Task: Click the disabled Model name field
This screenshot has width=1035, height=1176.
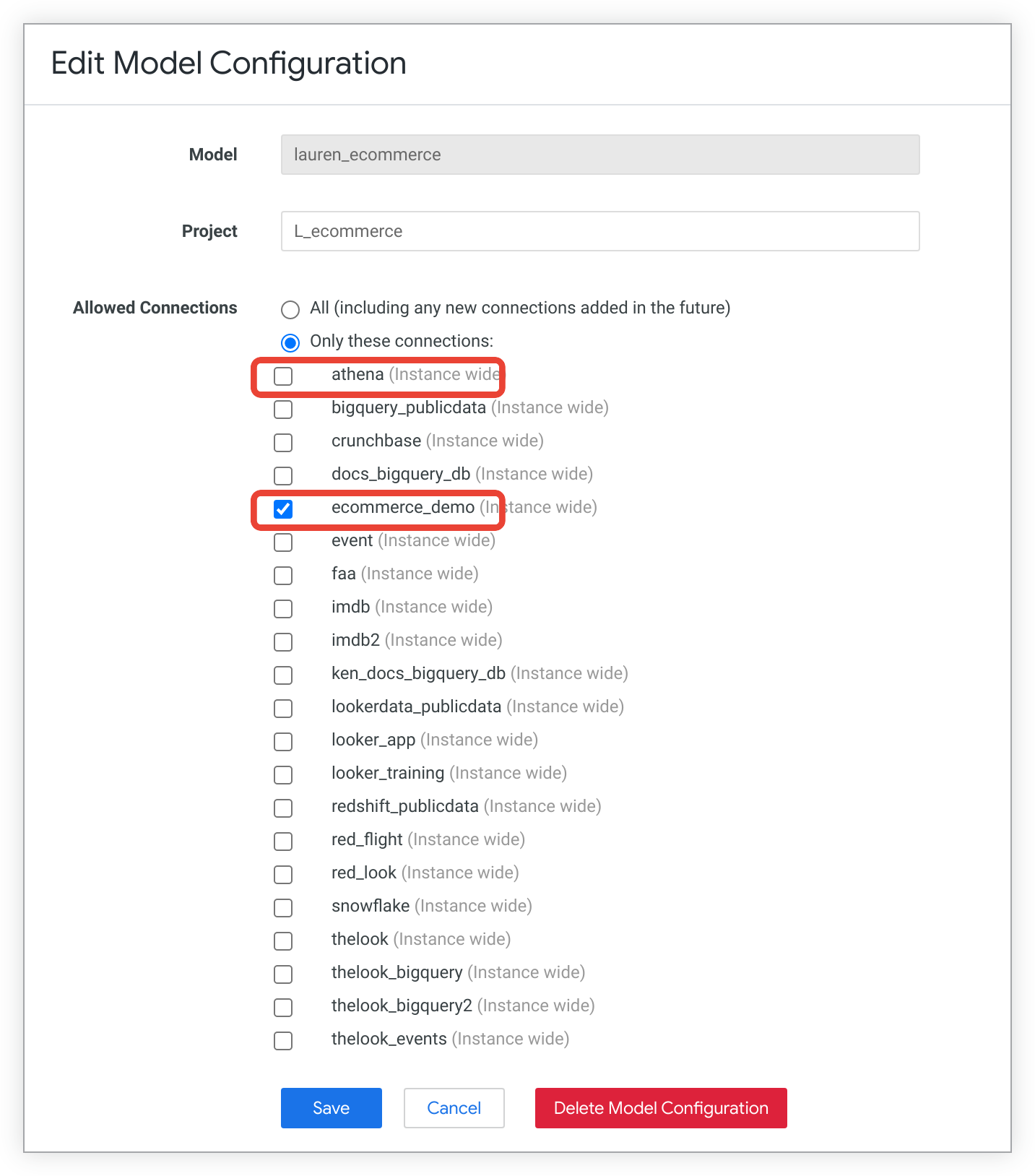Action: (599, 155)
